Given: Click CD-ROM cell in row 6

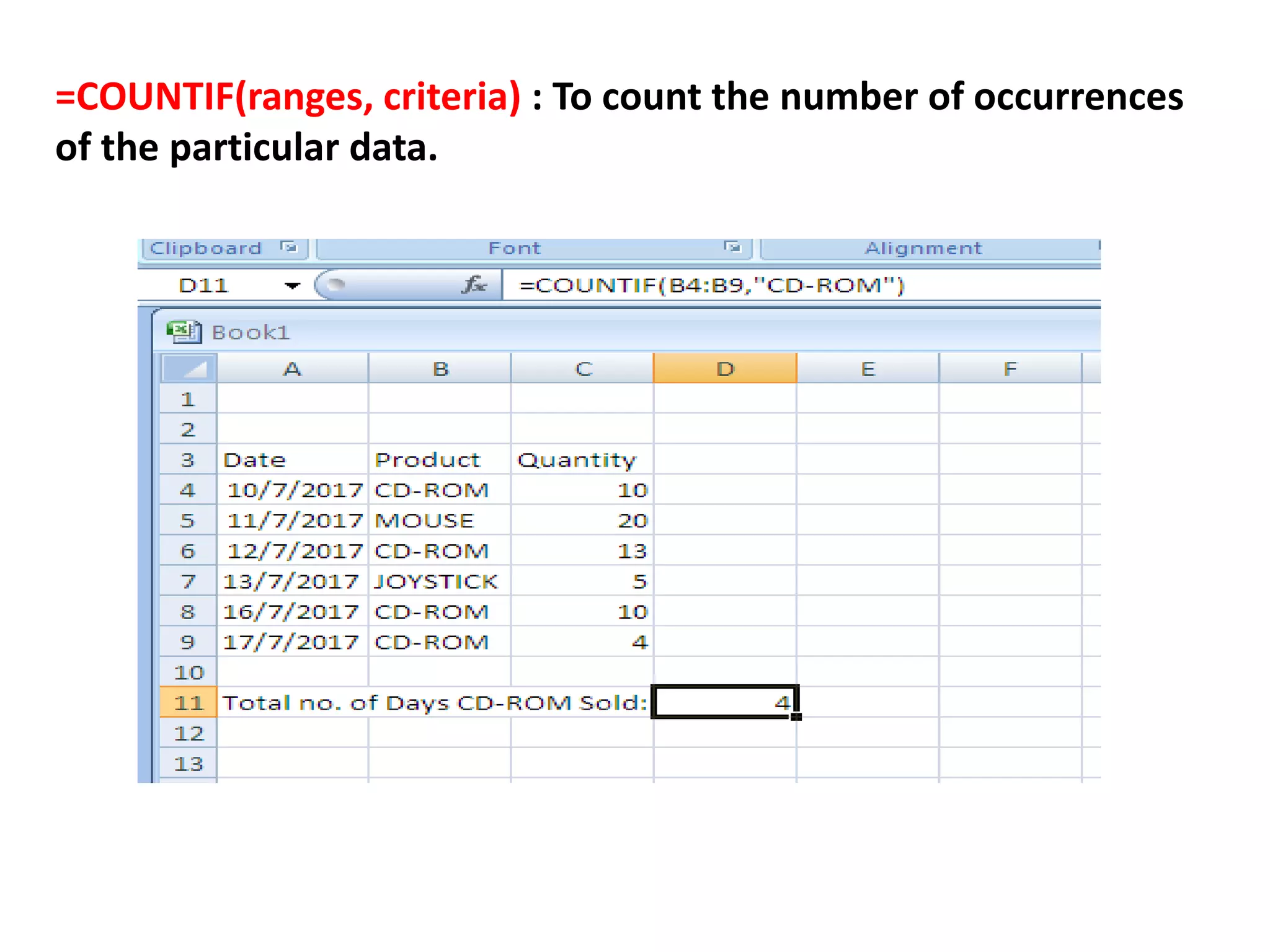Looking at the screenshot, I should [440, 550].
